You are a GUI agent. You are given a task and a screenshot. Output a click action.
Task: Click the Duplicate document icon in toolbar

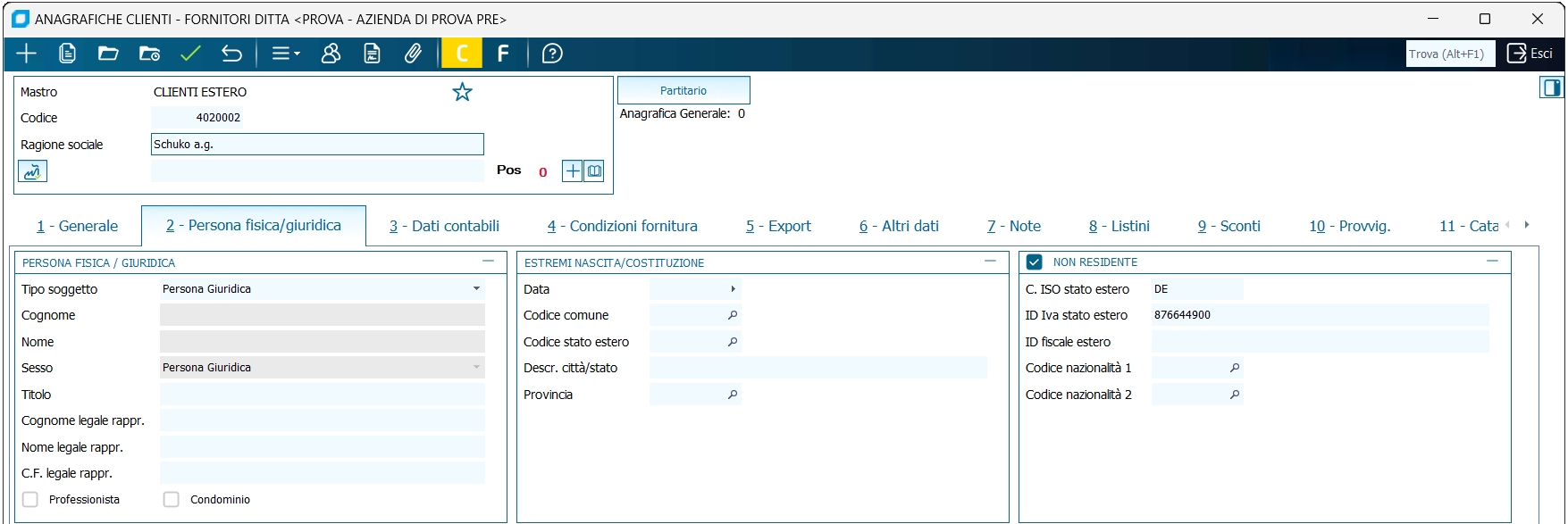[67, 54]
